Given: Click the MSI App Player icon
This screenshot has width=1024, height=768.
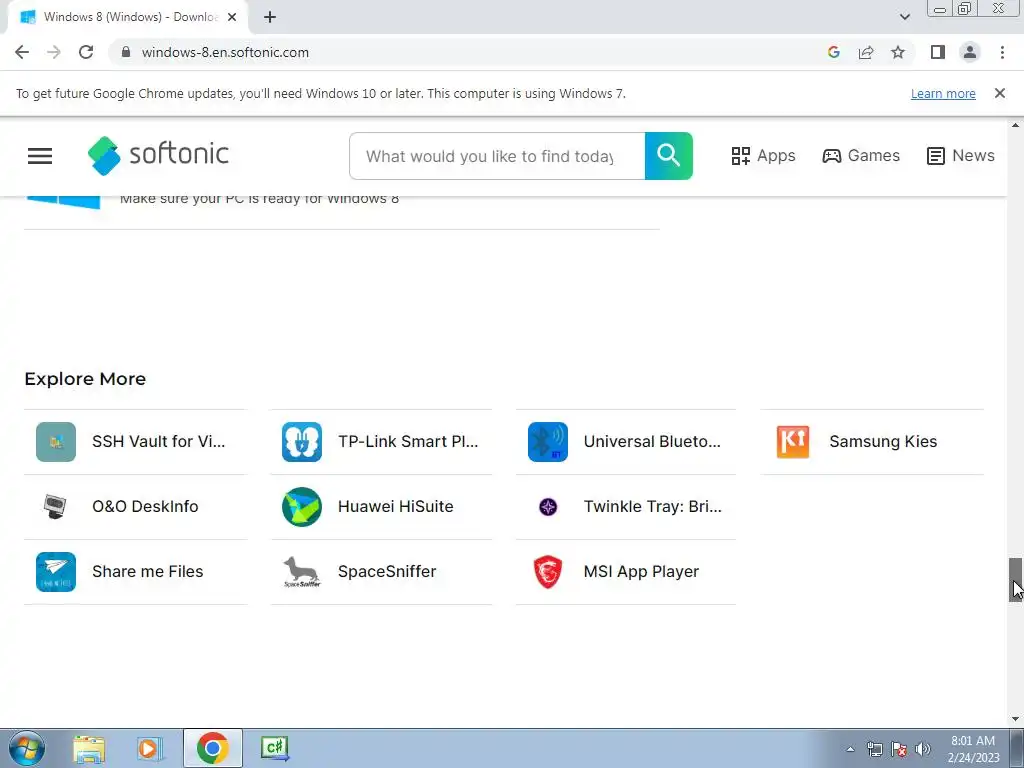Looking at the screenshot, I should [548, 572].
